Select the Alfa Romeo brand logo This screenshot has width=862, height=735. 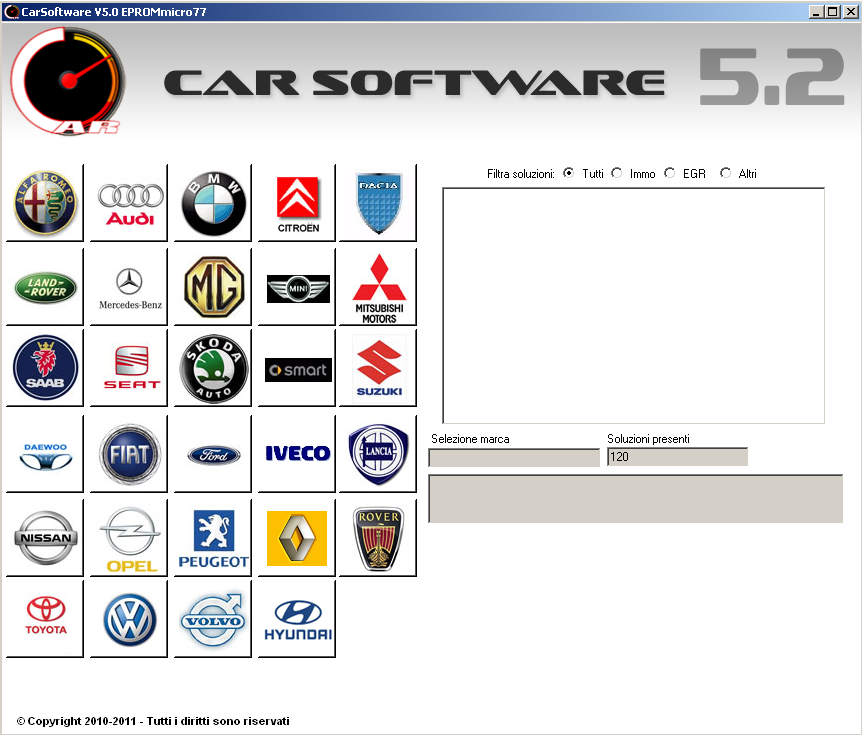pyautogui.click(x=45, y=202)
